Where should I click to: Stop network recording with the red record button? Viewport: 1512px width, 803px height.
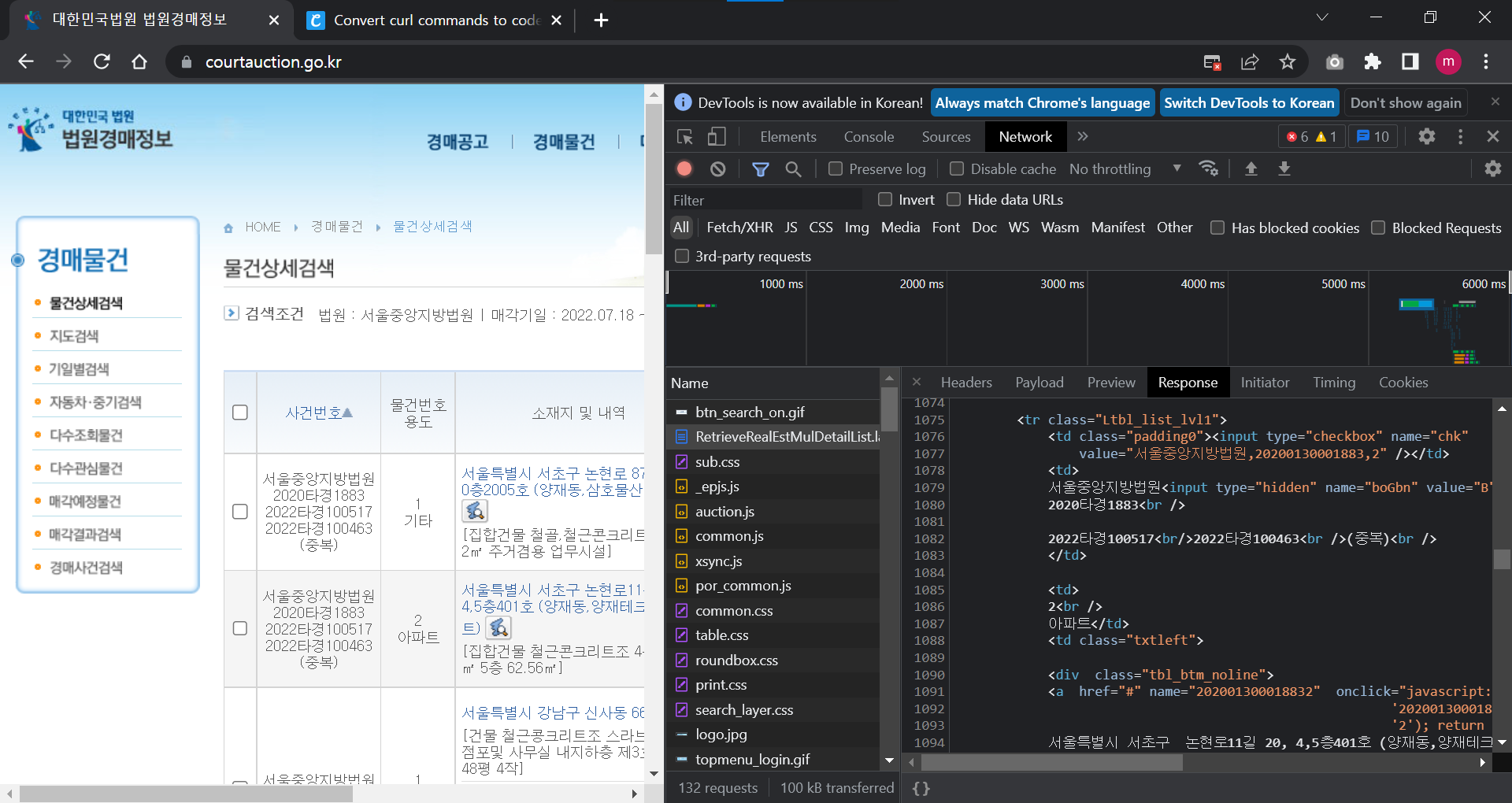click(684, 168)
